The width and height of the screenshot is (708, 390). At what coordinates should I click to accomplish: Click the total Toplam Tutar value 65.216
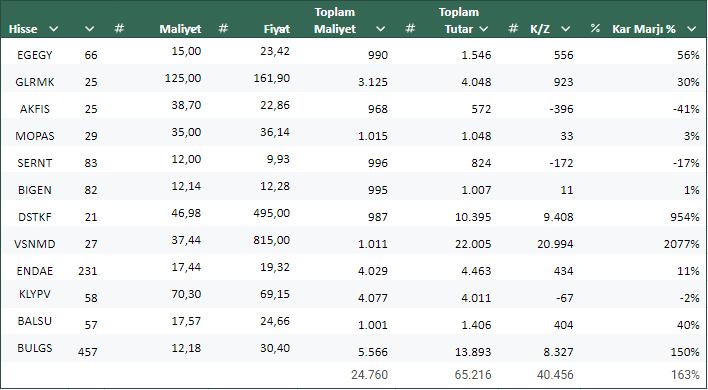[x=474, y=375]
